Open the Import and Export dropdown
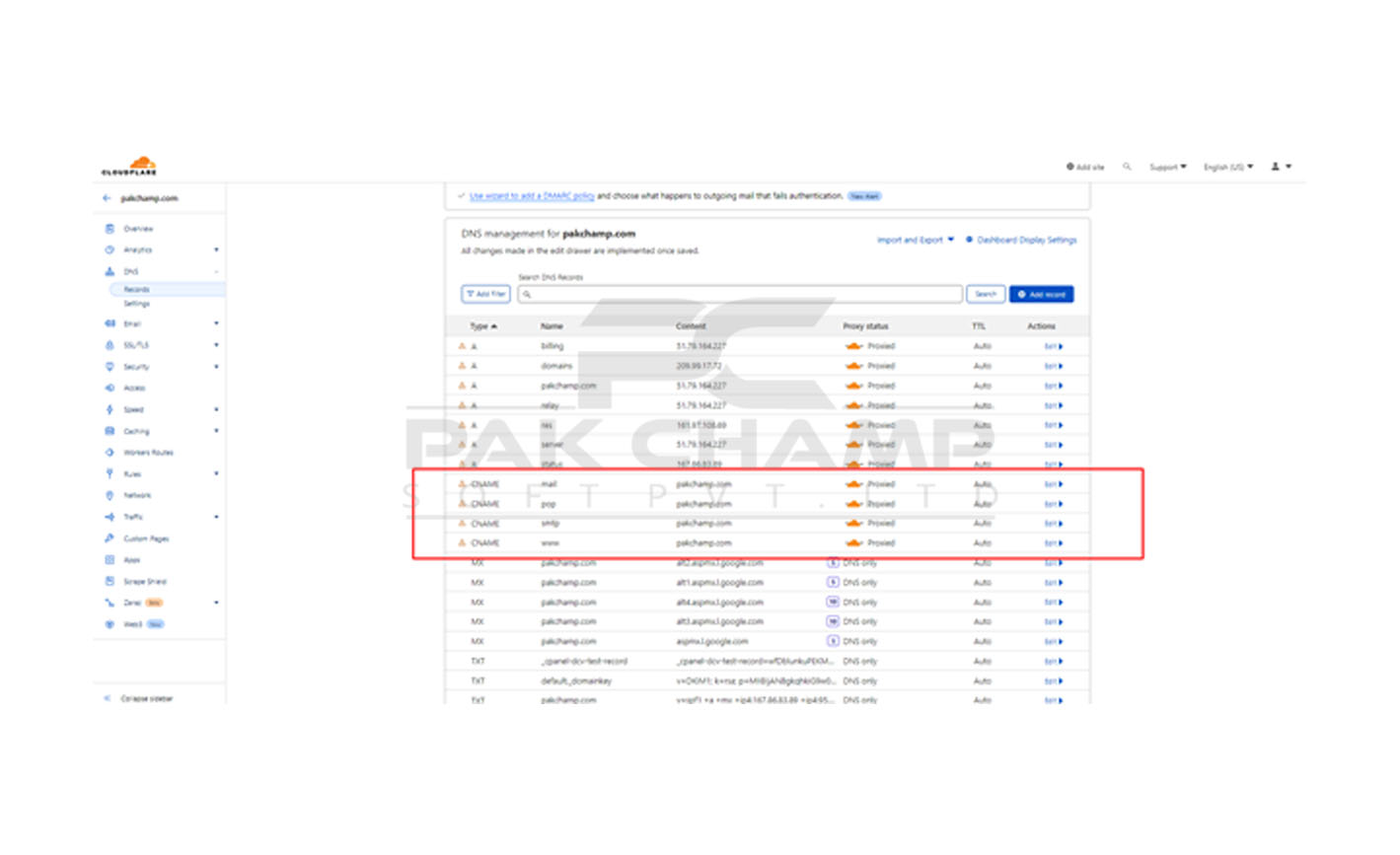This screenshot has height=855, width=1400. tap(916, 240)
